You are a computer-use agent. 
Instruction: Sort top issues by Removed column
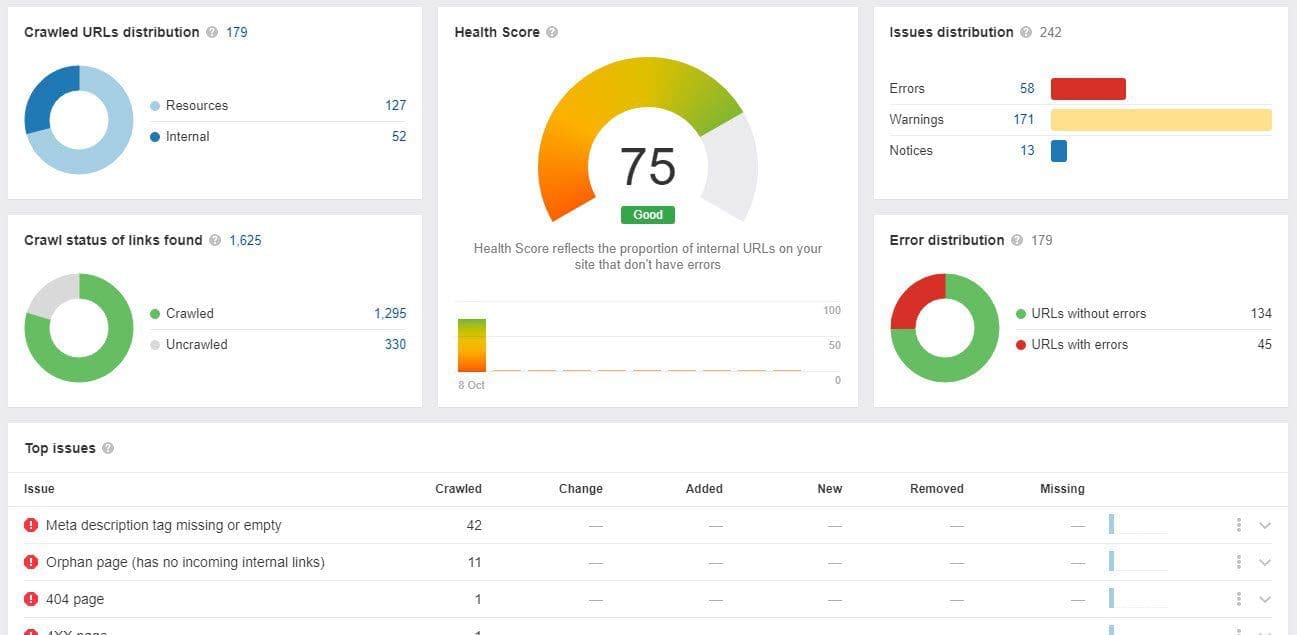click(937, 489)
